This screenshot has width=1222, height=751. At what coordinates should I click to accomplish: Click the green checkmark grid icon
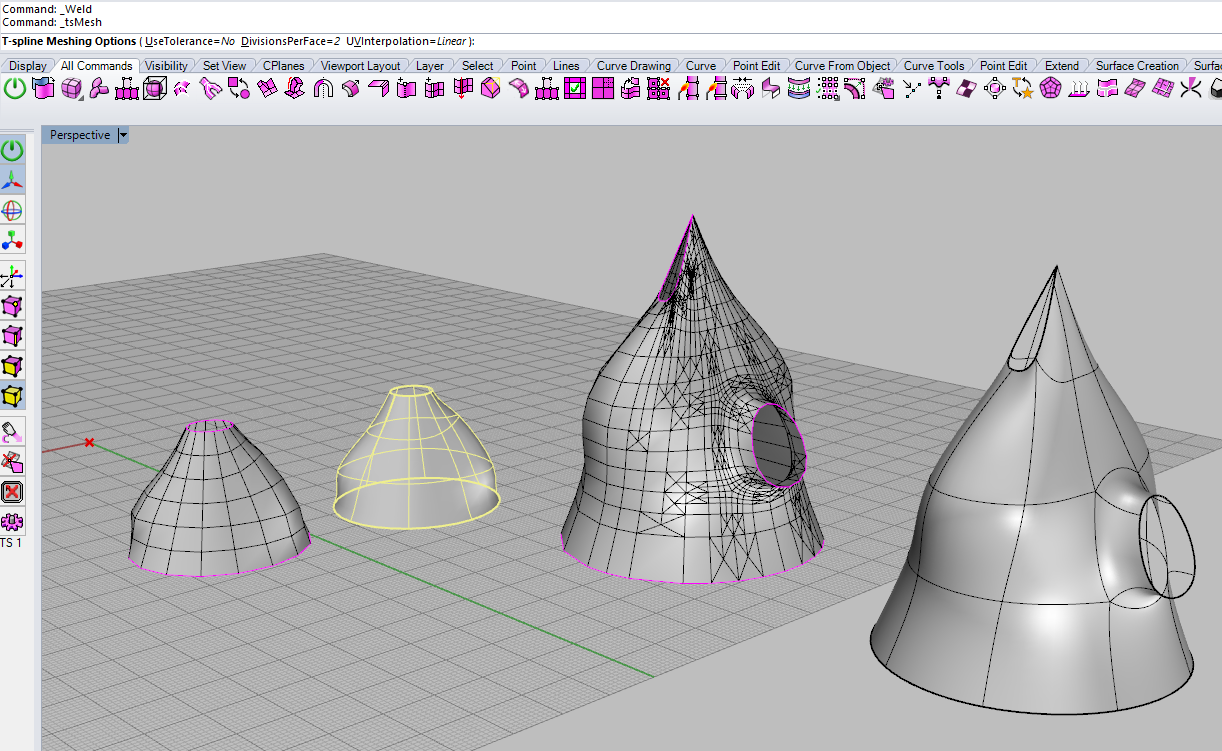[574, 89]
